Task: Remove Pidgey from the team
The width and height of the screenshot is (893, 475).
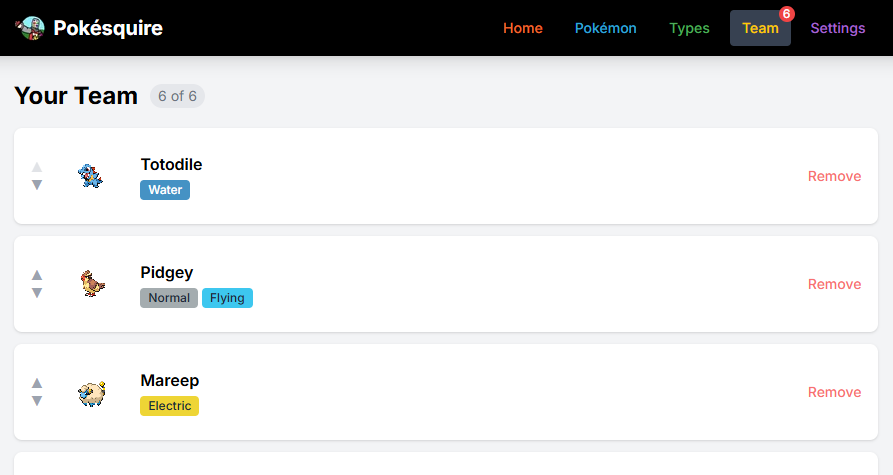Action: pos(834,284)
